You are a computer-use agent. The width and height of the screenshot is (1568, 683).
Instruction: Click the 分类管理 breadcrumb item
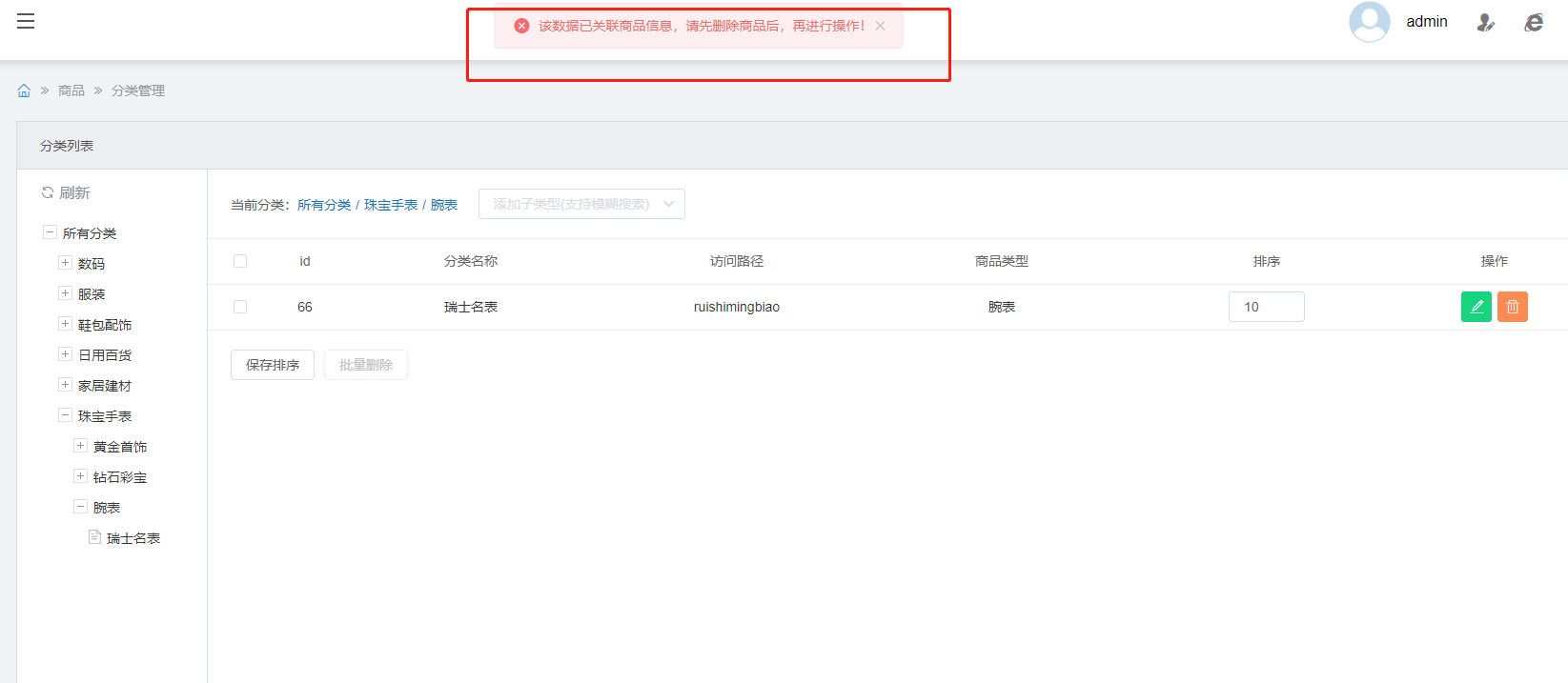click(x=138, y=90)
